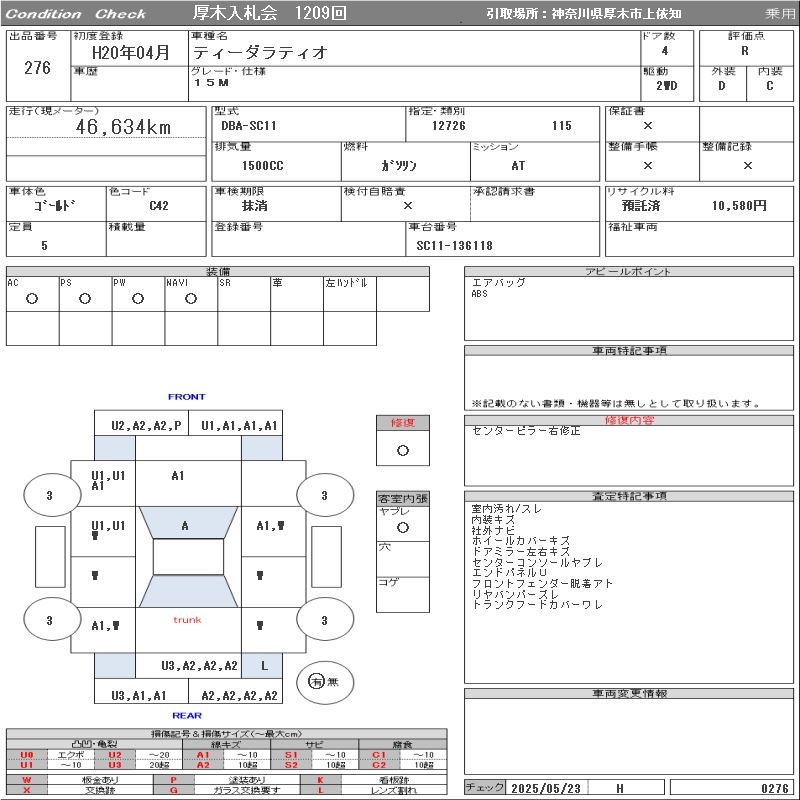Click the mileage value 46,634km

(123, 127)
